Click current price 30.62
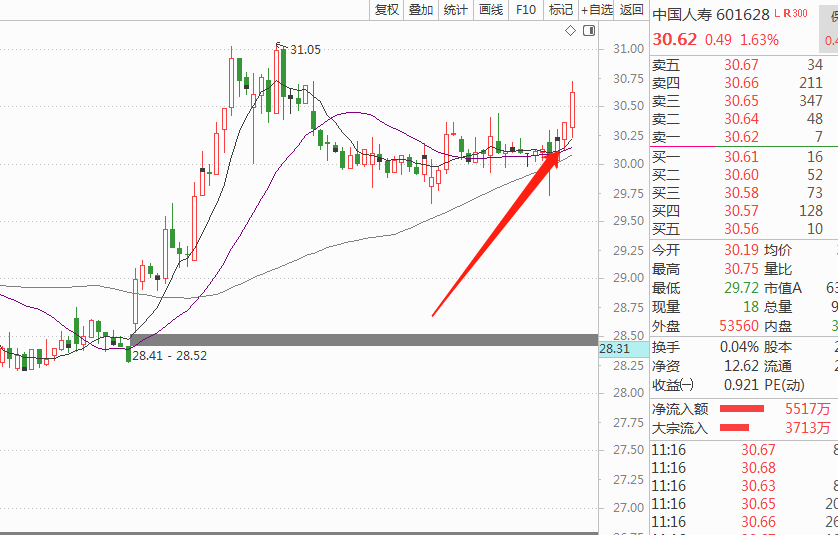The width and height of the screenshot is (838, 535). click(x=674, y=40)
